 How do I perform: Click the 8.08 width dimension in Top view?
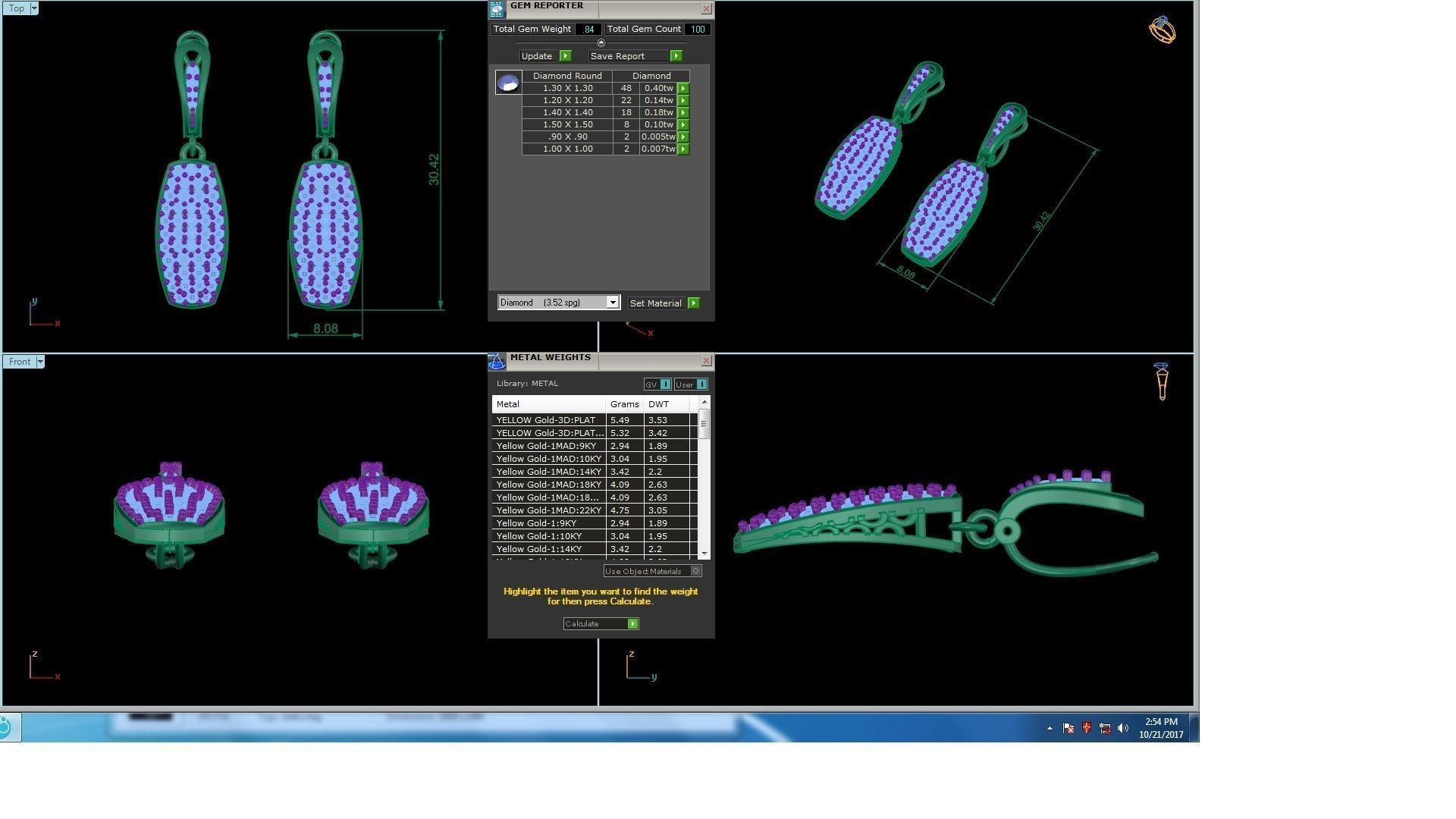[x=325, y=329]
